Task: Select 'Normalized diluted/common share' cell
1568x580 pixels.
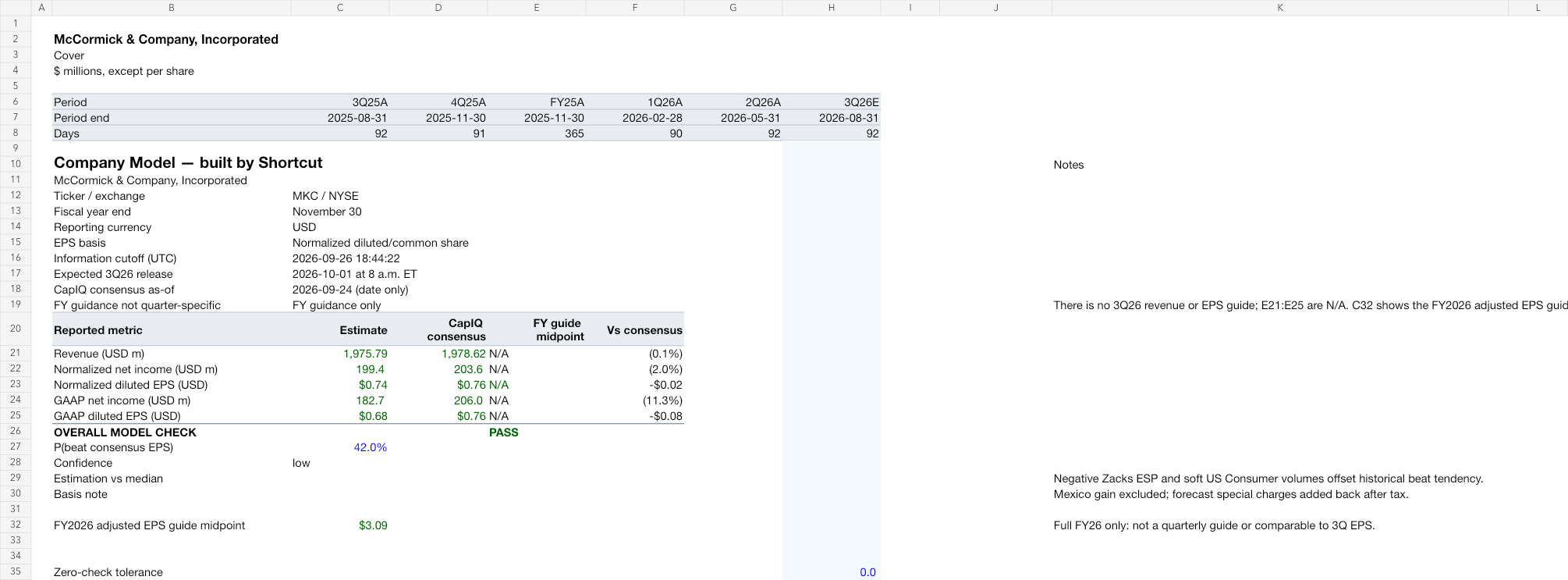Action: 381,243
